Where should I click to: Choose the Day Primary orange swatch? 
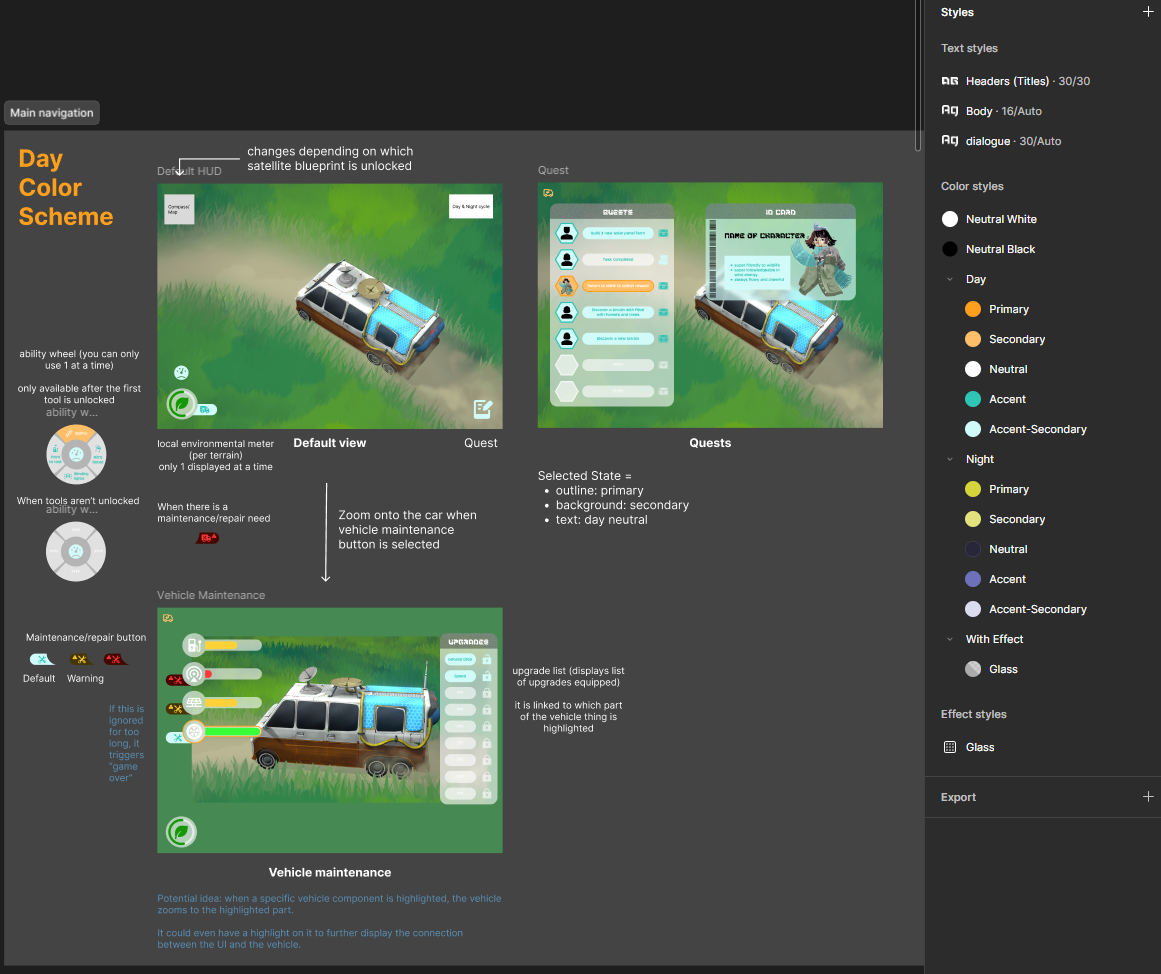point(973,309)
